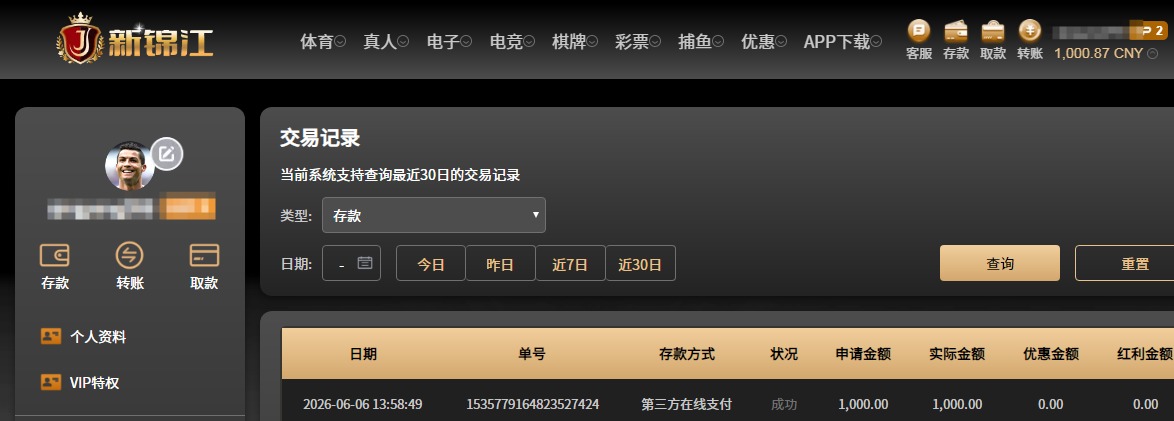
Task: Expand the 电子 menu chevron
Action: pyautogui.click(x=466, y=42)
